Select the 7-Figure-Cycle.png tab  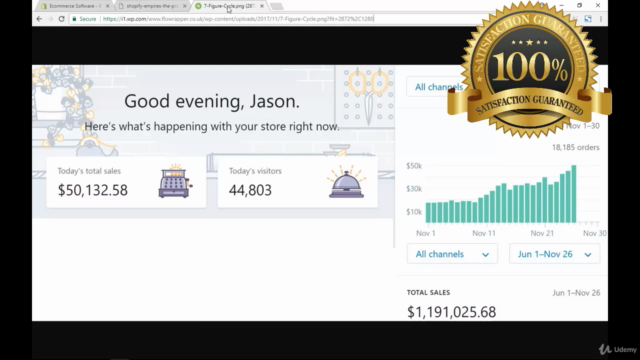(x=229, y=6)
